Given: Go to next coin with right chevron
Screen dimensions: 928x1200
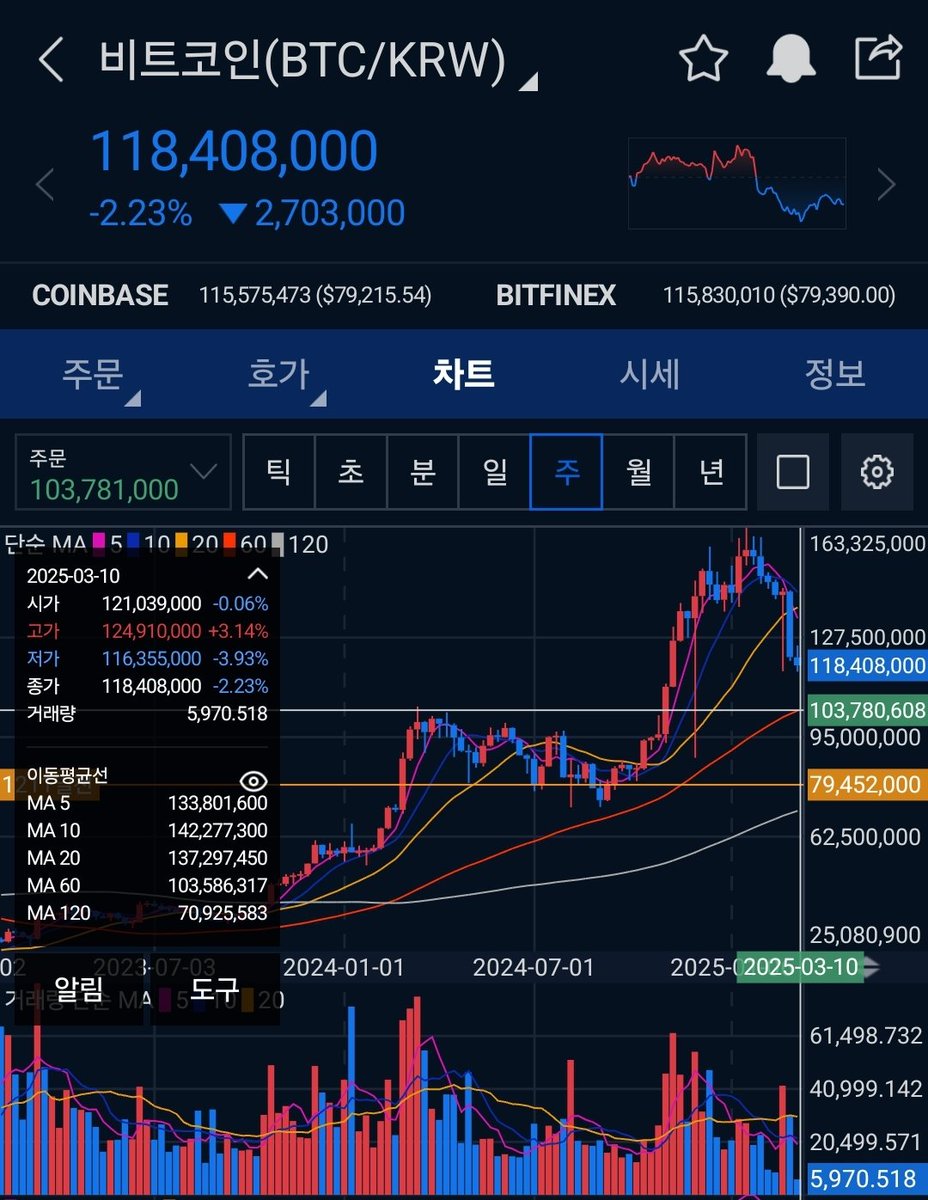Looking at the screenshot, I should coord(886,185).
